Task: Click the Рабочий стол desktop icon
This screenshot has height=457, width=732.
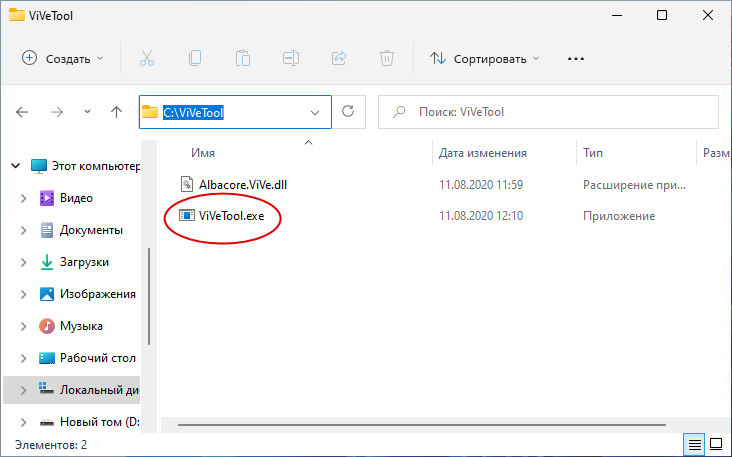Action: click(47, 358)
